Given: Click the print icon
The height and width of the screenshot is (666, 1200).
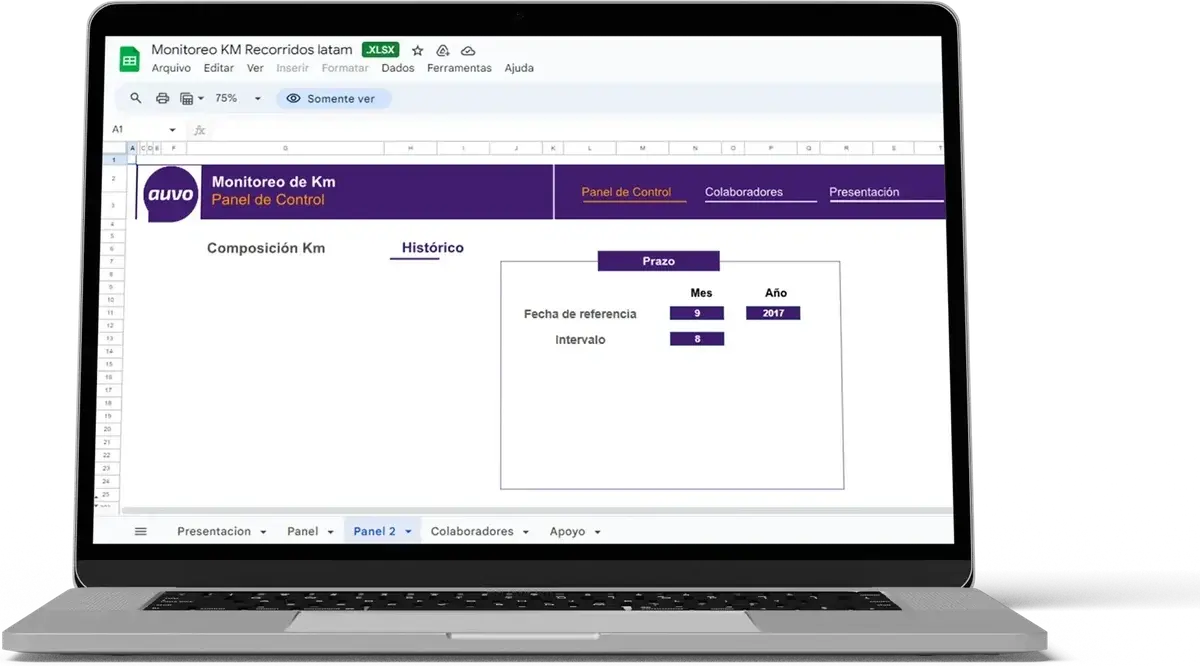Looking at the screenshot, I should click(x=162, y=98).
